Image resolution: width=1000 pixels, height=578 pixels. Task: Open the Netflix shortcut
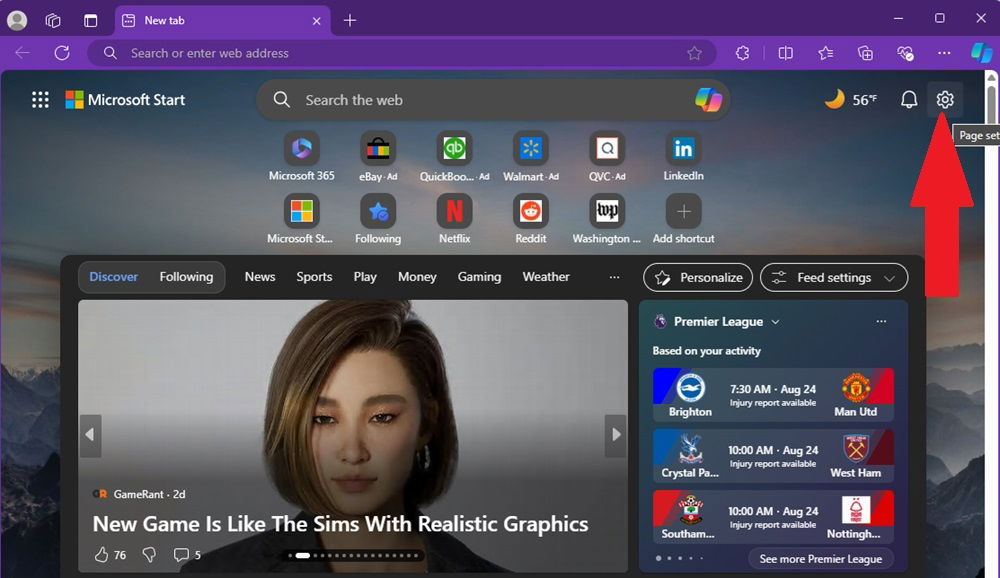[x=454, y=212]
